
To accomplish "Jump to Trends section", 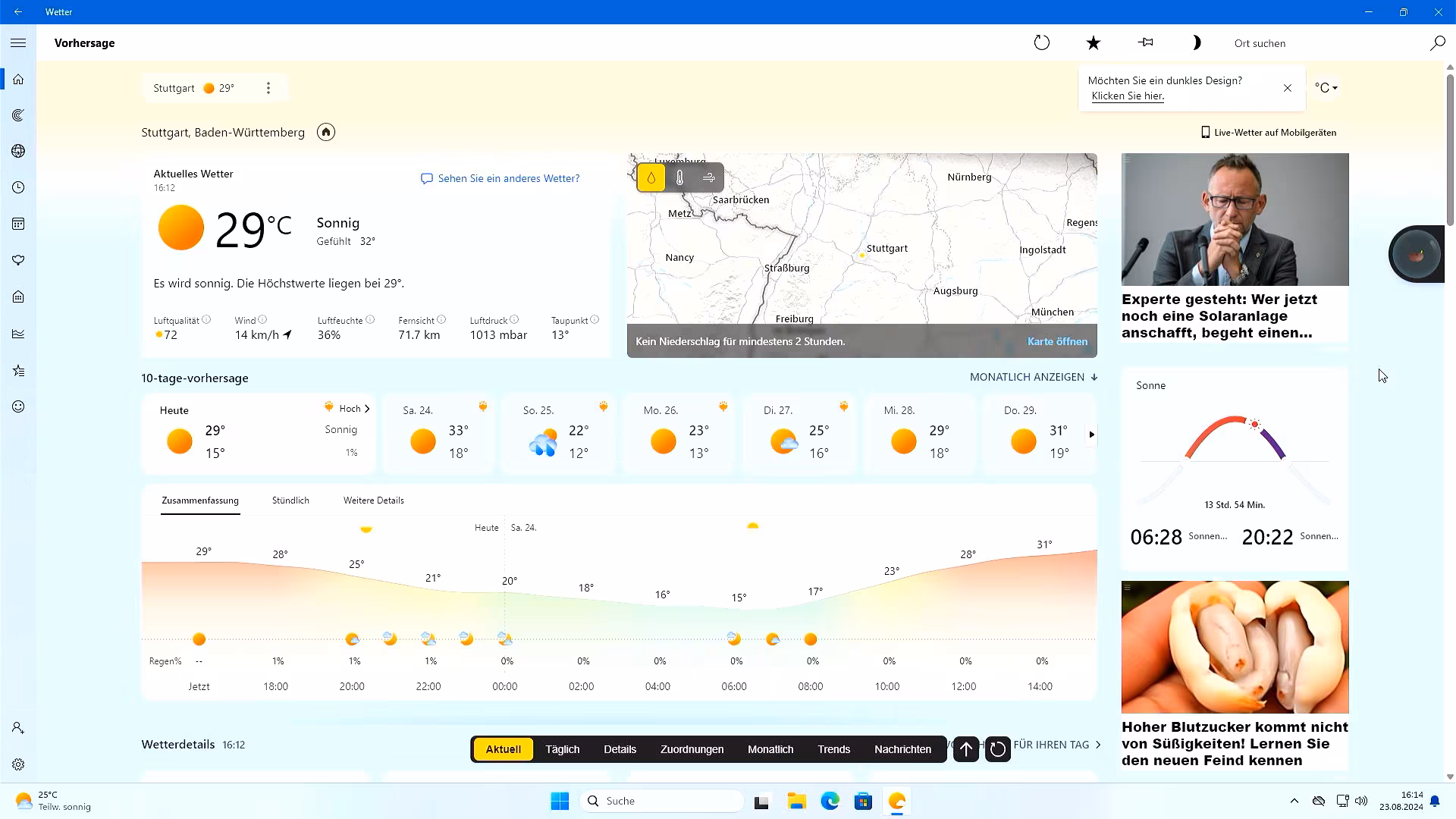I will click(x=833, y=749).
